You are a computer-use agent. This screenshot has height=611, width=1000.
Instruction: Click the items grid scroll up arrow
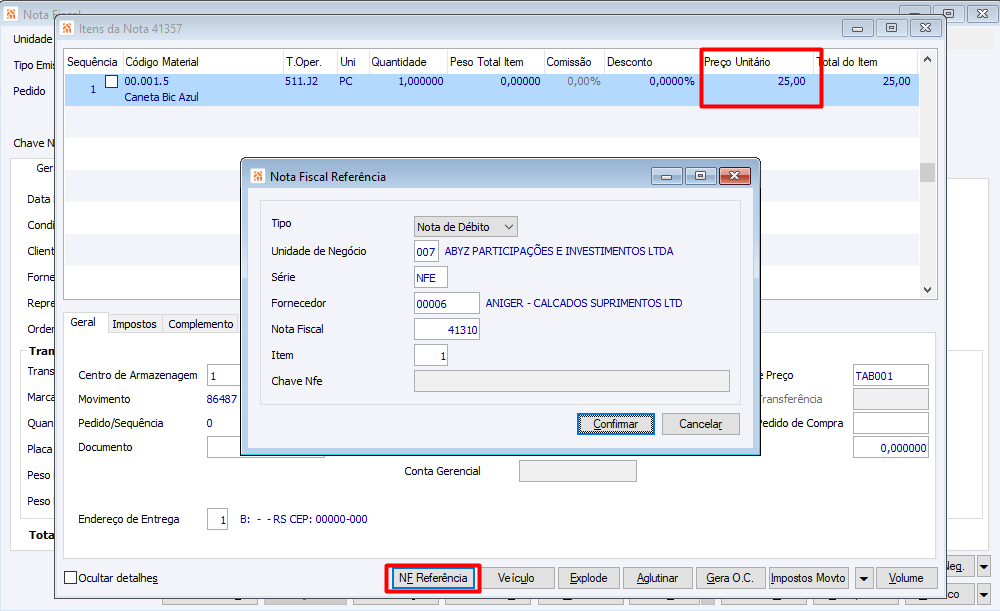point(927,59)
